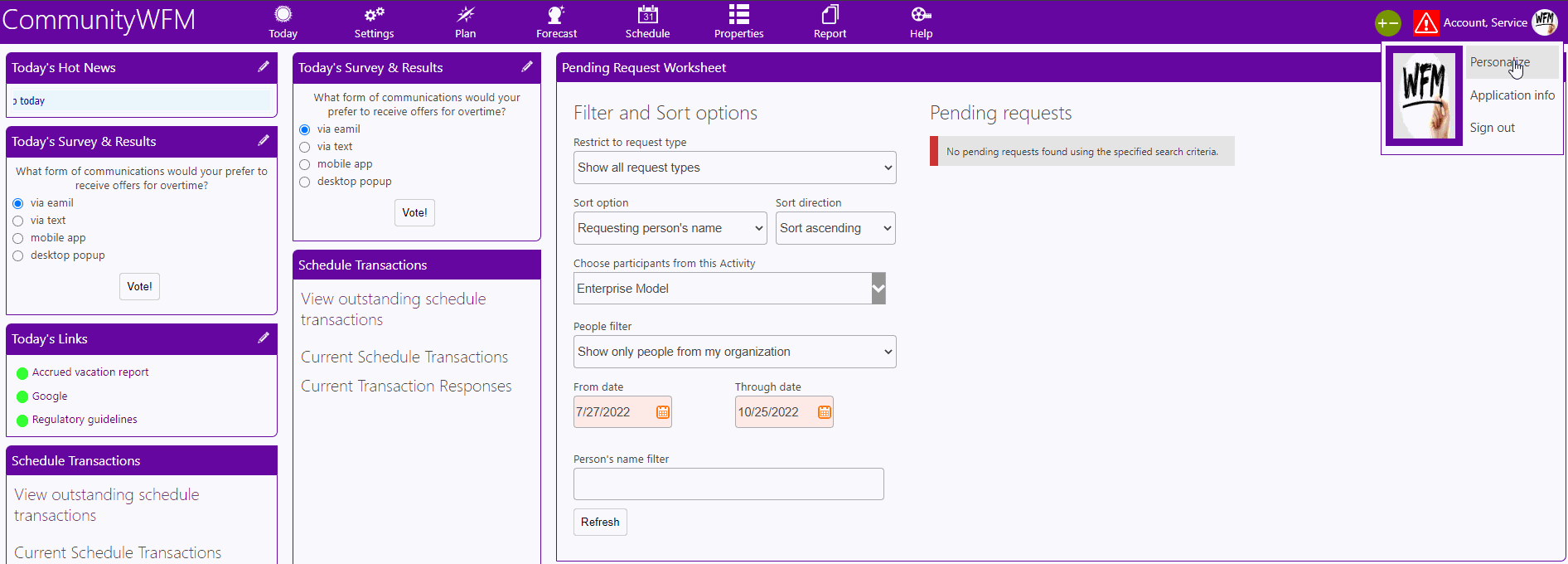Open the Plan icon in navbar

coord(466,14)
